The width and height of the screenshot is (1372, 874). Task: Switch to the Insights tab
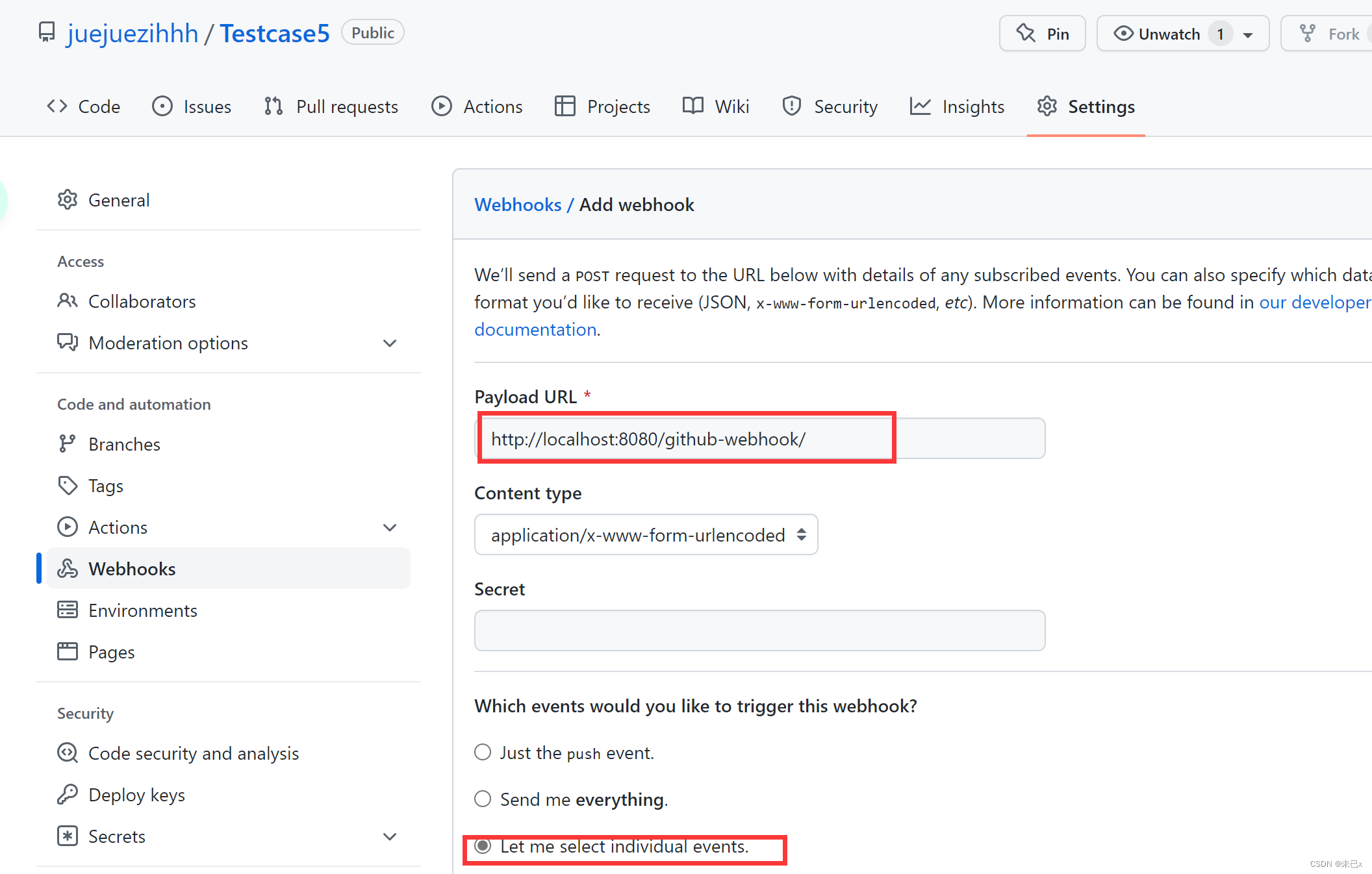958,106
